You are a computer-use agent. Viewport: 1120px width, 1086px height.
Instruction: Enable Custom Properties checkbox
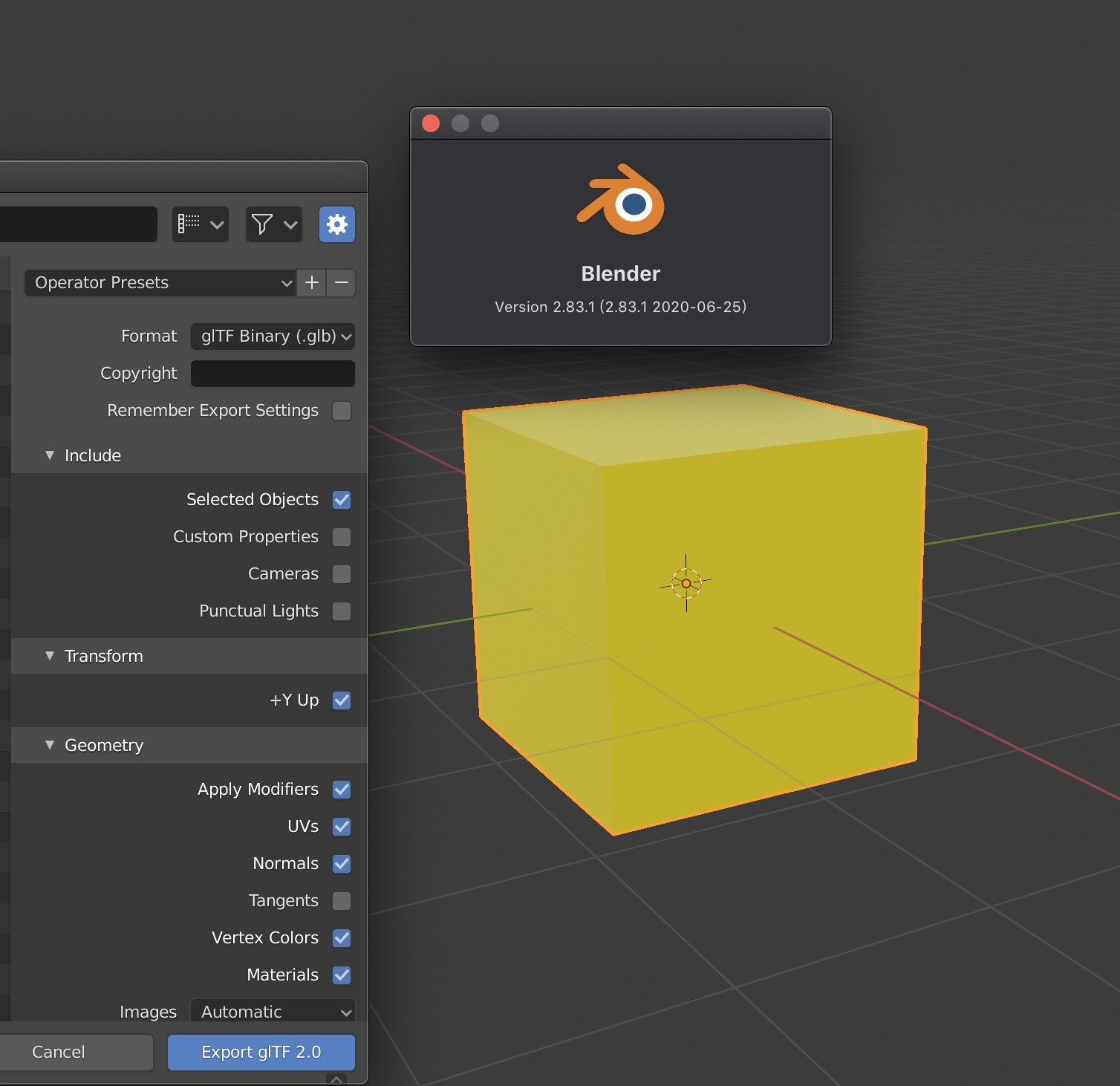point(342,537)
